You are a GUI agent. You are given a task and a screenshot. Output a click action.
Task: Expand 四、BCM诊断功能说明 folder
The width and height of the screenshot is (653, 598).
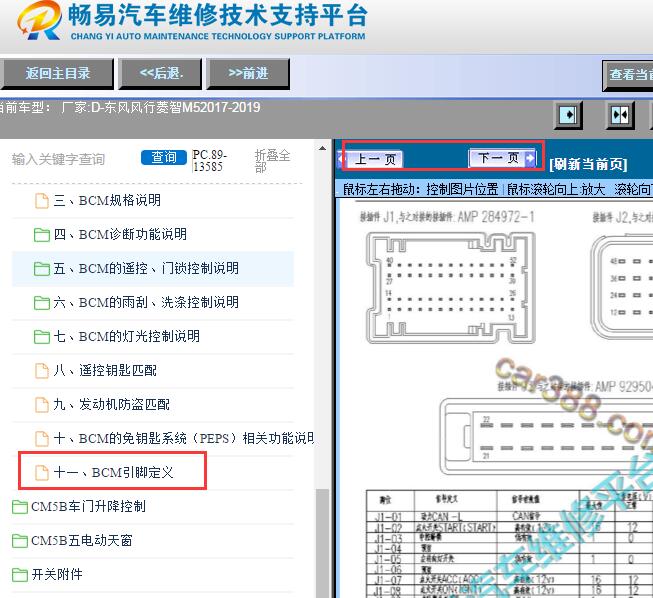120,234
